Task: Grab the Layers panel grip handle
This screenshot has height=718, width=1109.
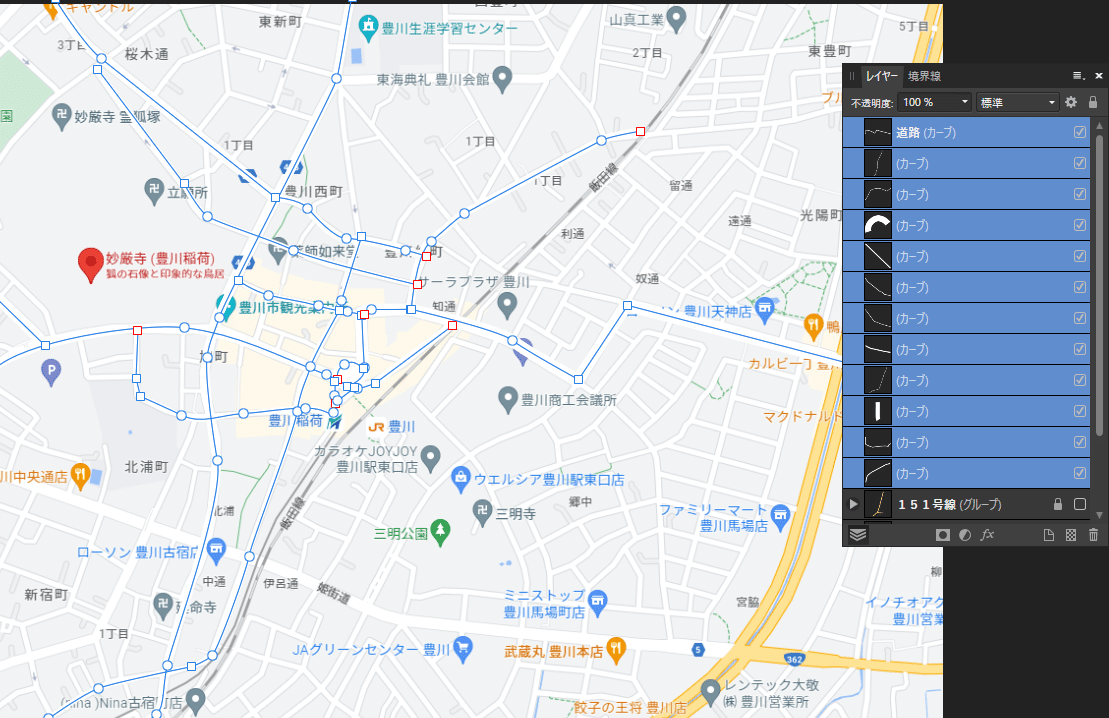Action: 852,76
